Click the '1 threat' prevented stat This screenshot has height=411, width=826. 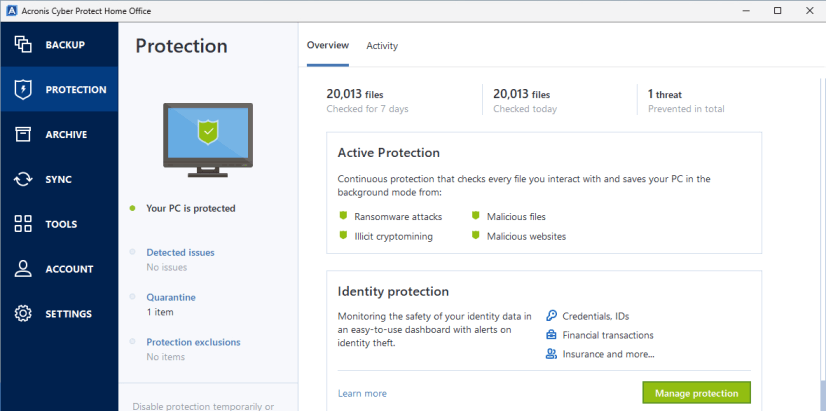click(x=665, y=94)
